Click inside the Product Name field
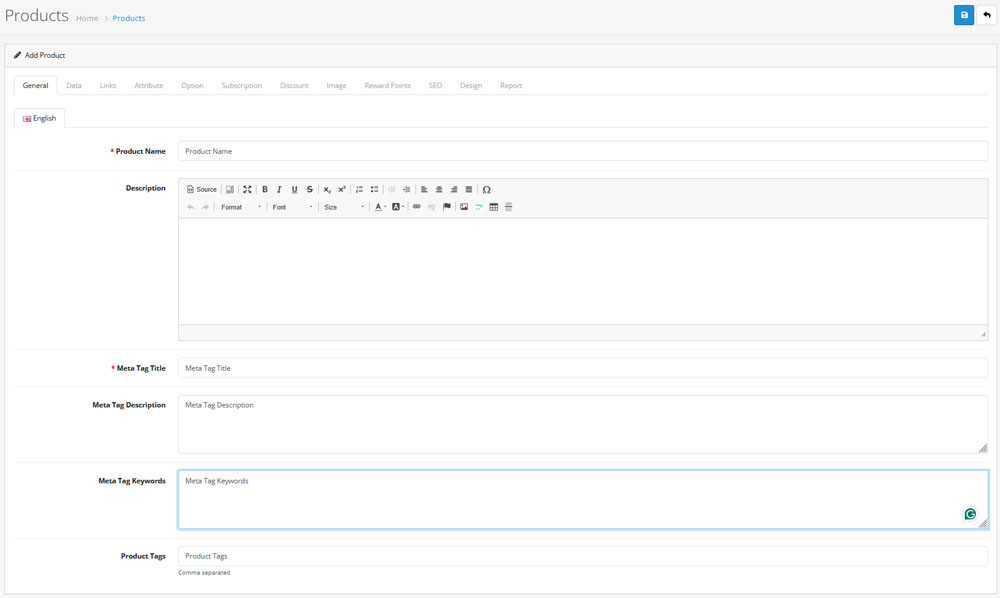The height and width of the screenshot is (598, 1000). coord(400,150)
